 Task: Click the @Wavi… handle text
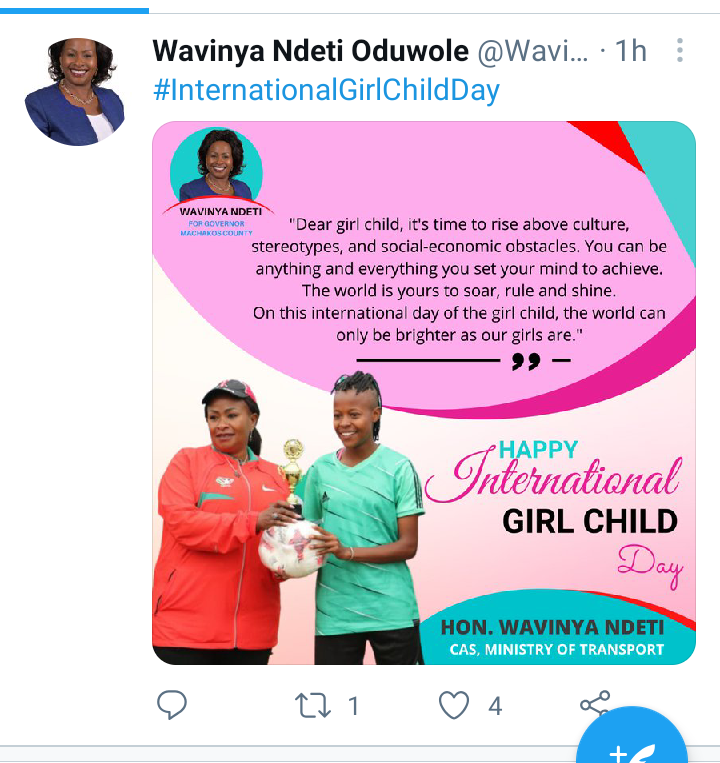coord(533,51)
